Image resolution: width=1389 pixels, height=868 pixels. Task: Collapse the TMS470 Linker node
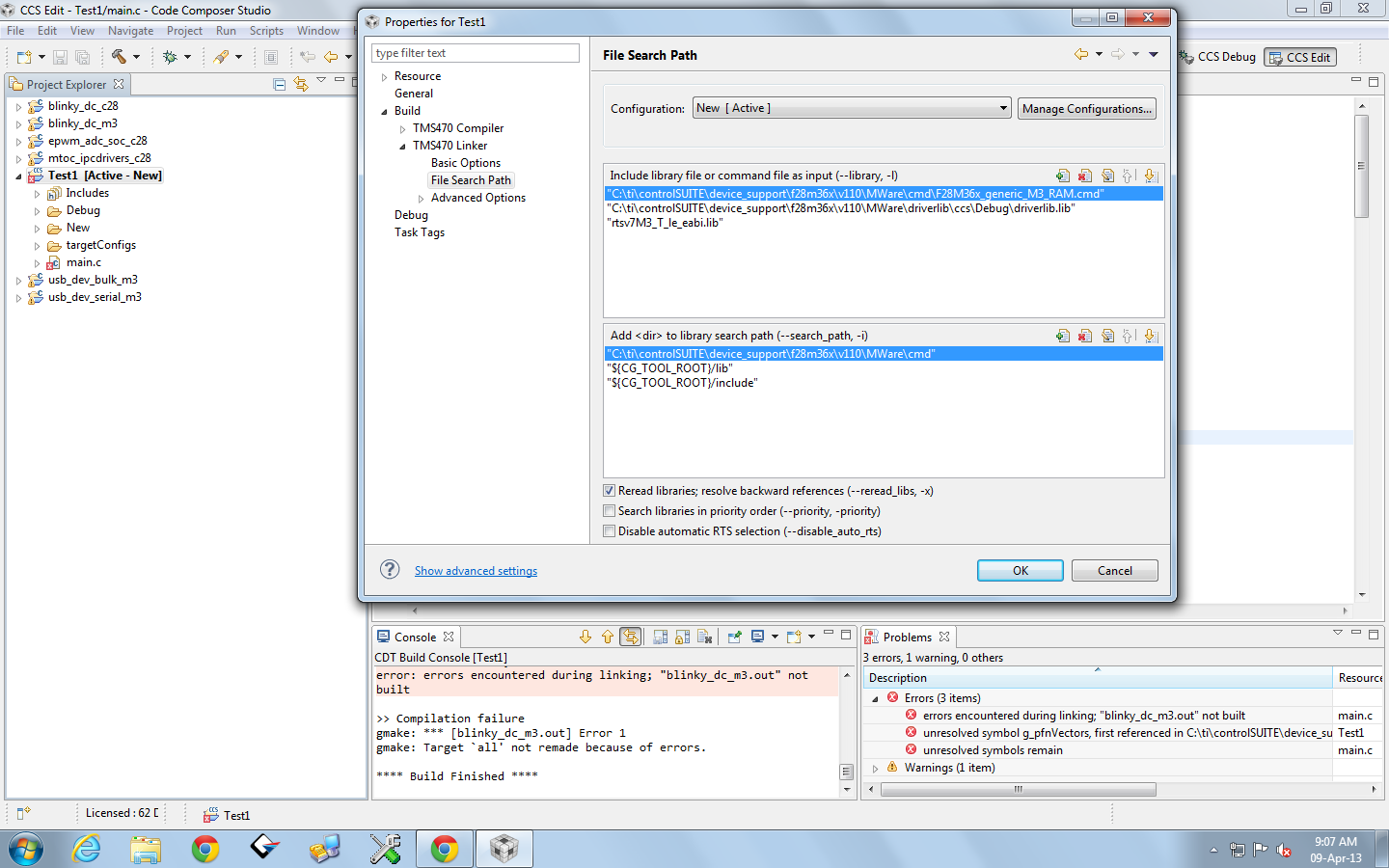coord(402,147)
